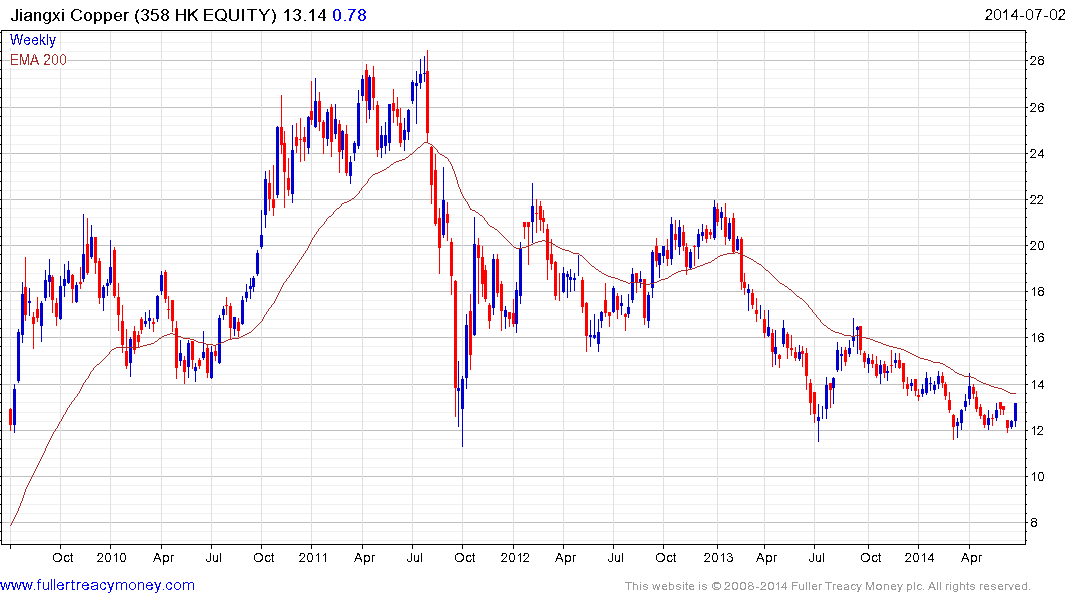Image resolution: width=1075 pixels, height=600 pixels.
Task: Click the Oct label just before 2010
Action: point(62,557)
